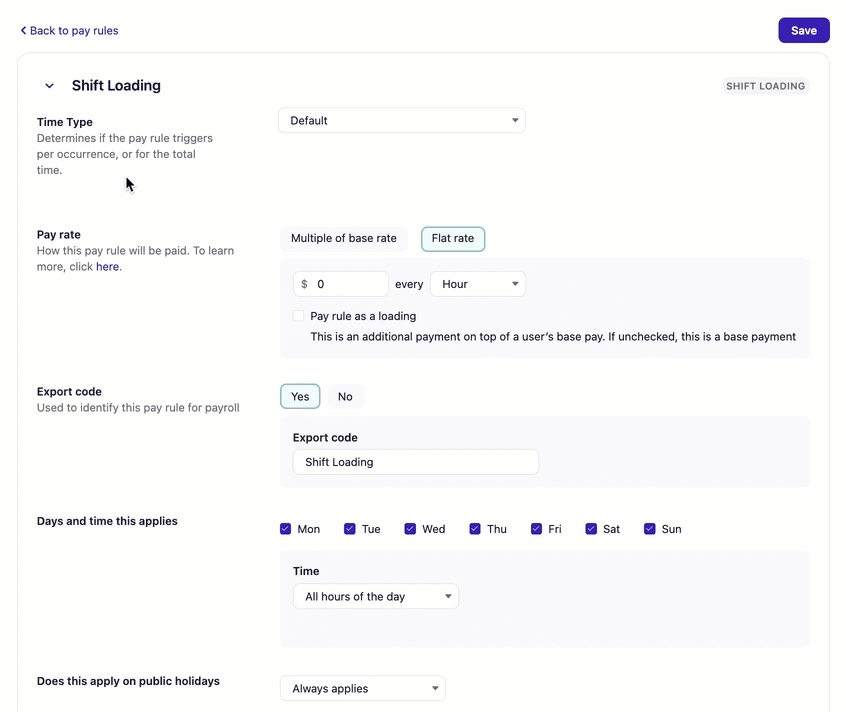846x712 pixels.
Task: Open the Hour frequency dropdown
Action: click(477, 284)
